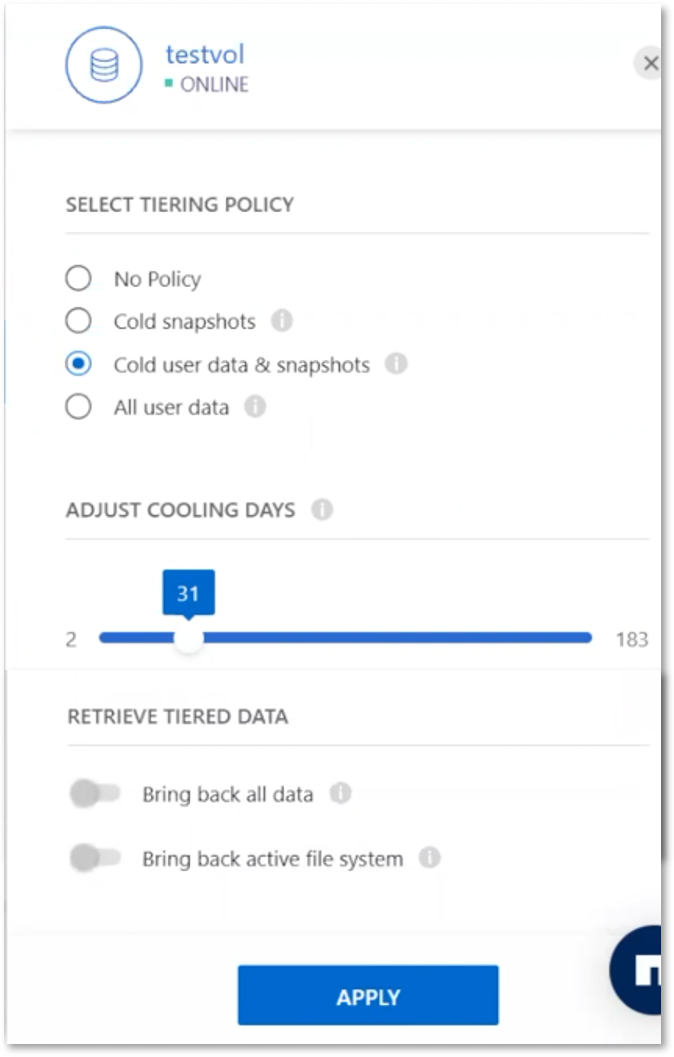Click info icon next to Adjust Cooling Days

point(321,509)
